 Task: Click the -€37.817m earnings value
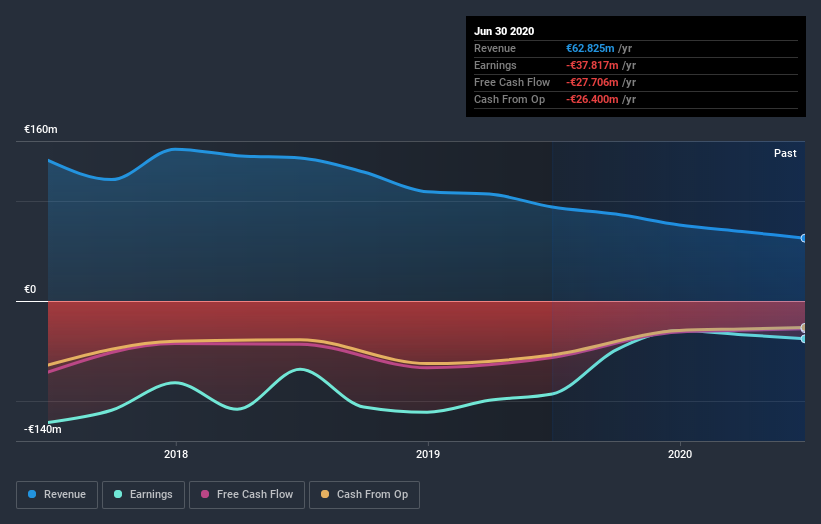(x=592, y=65)
